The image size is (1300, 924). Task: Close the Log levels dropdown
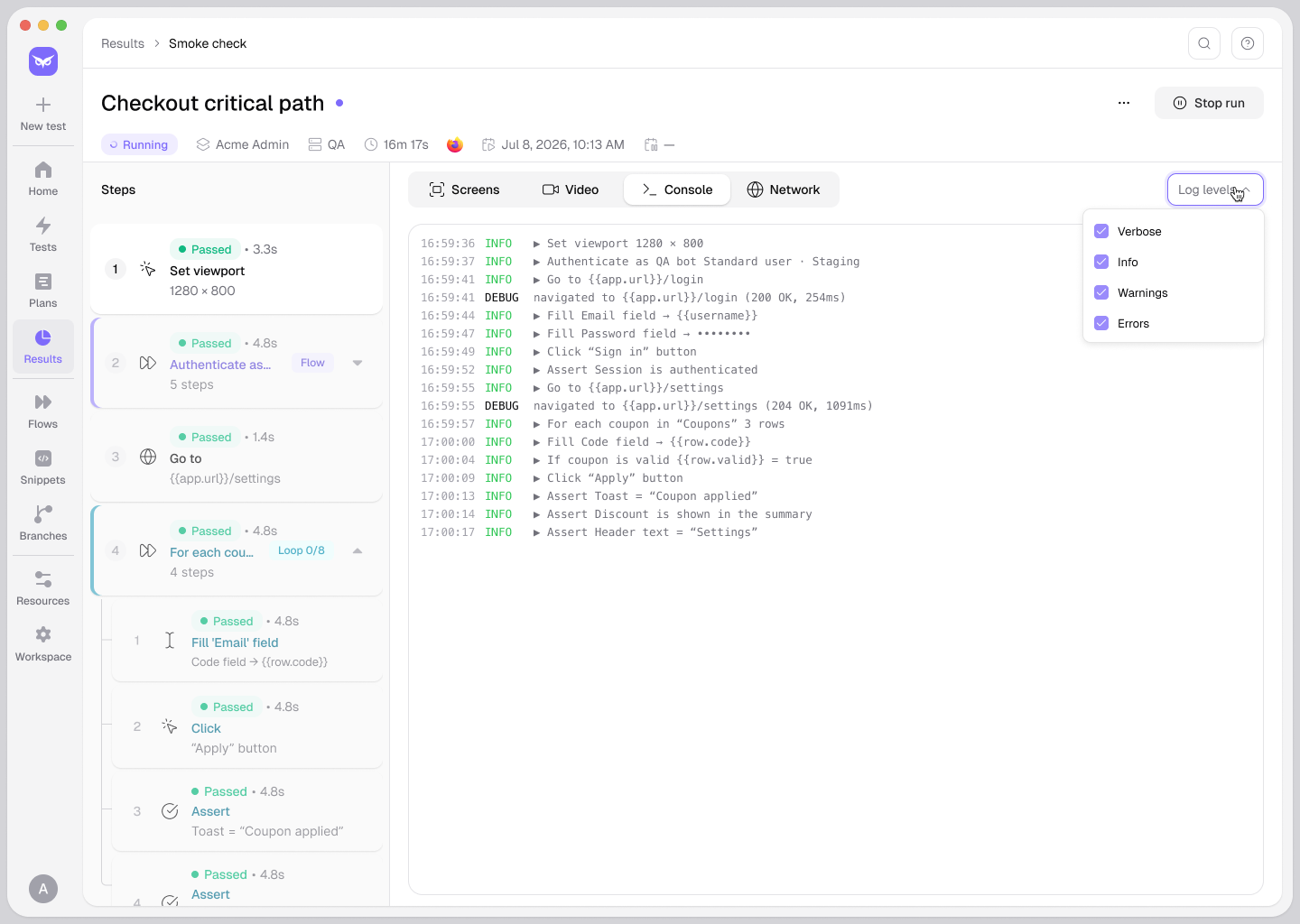[1215, 189]
